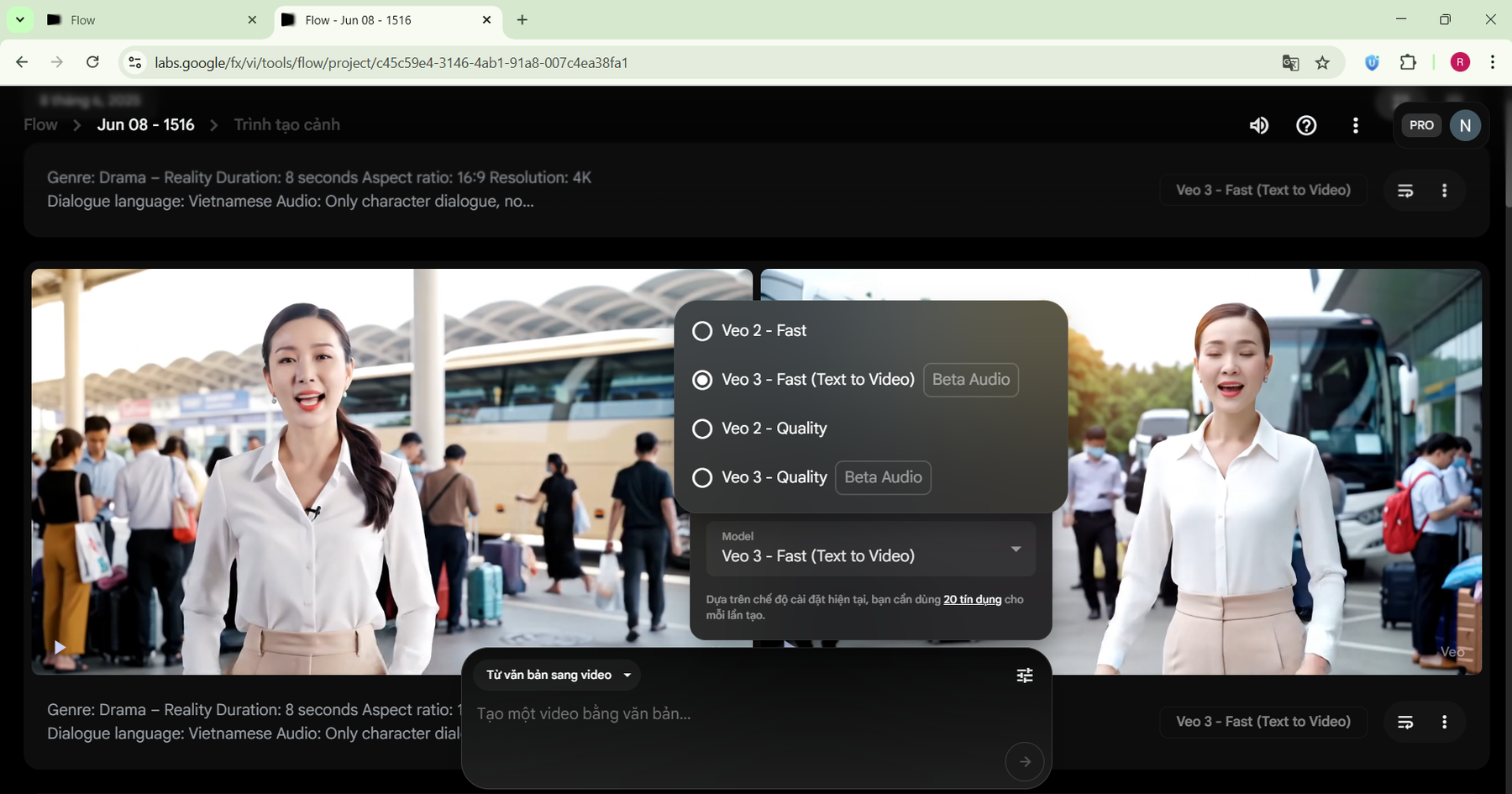1512x794 pixels.
Task: Open the help question mark icon
Action: [1306, 125]
